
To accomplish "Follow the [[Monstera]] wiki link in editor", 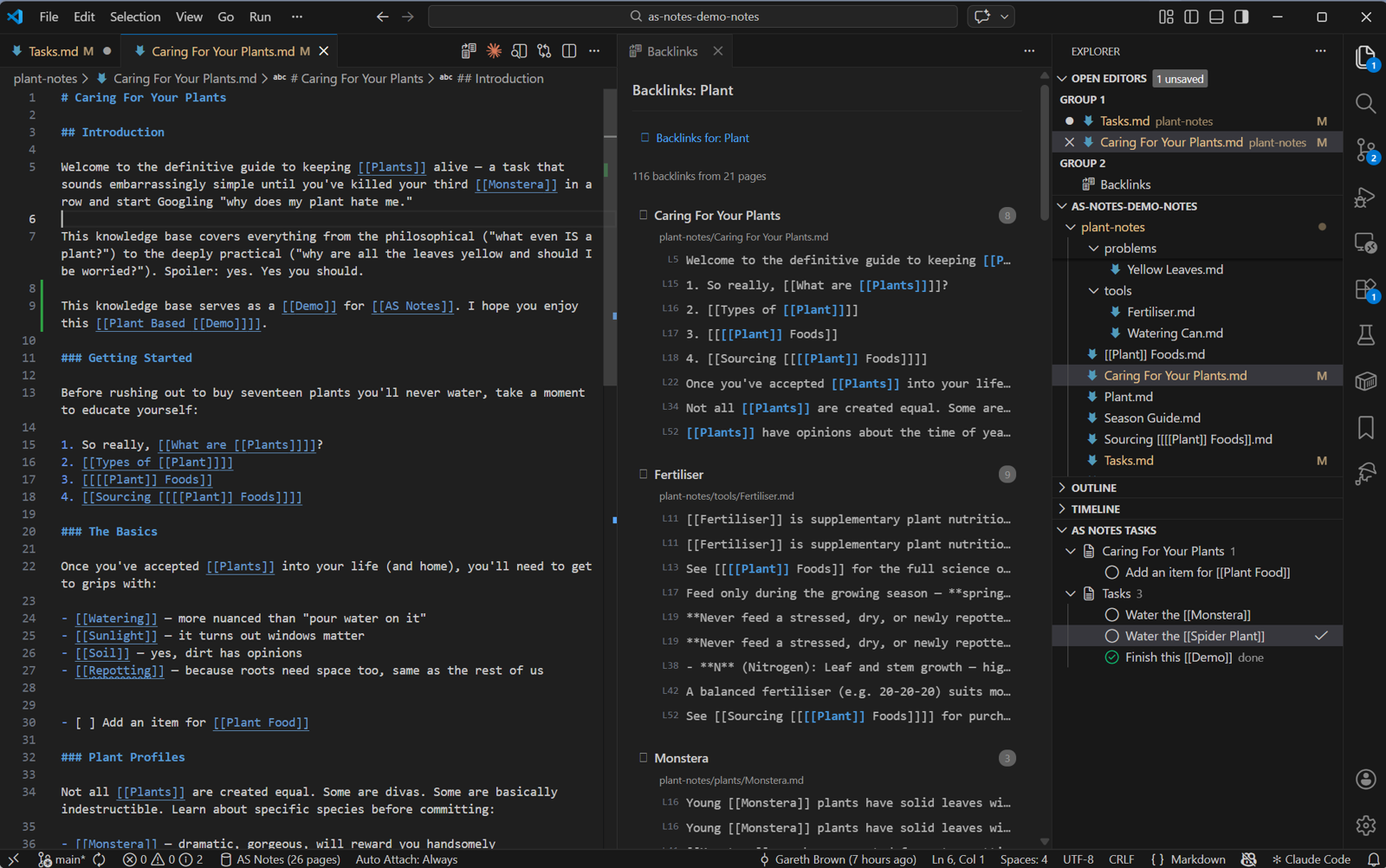I will click(x=515, y=185).
